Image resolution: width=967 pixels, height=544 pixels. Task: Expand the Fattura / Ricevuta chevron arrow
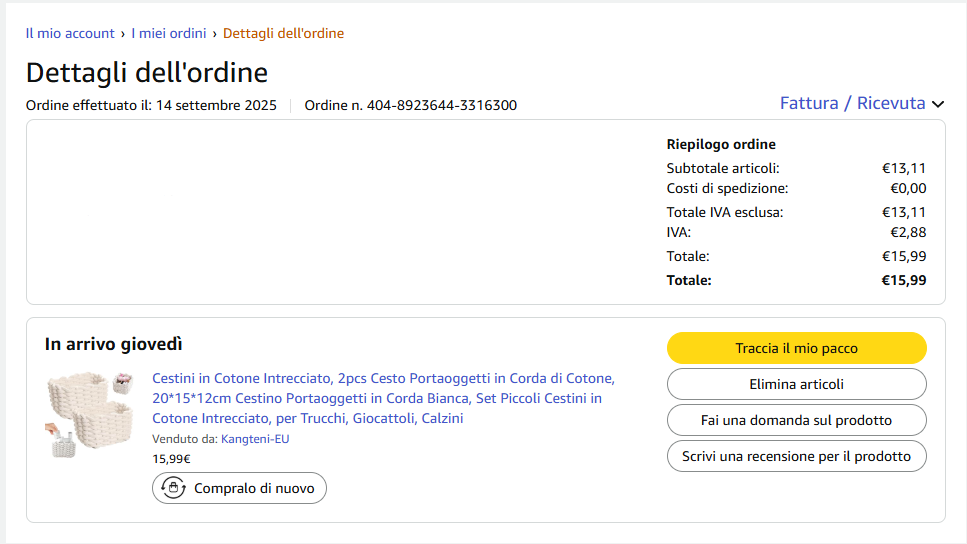[x=938, y=104]
